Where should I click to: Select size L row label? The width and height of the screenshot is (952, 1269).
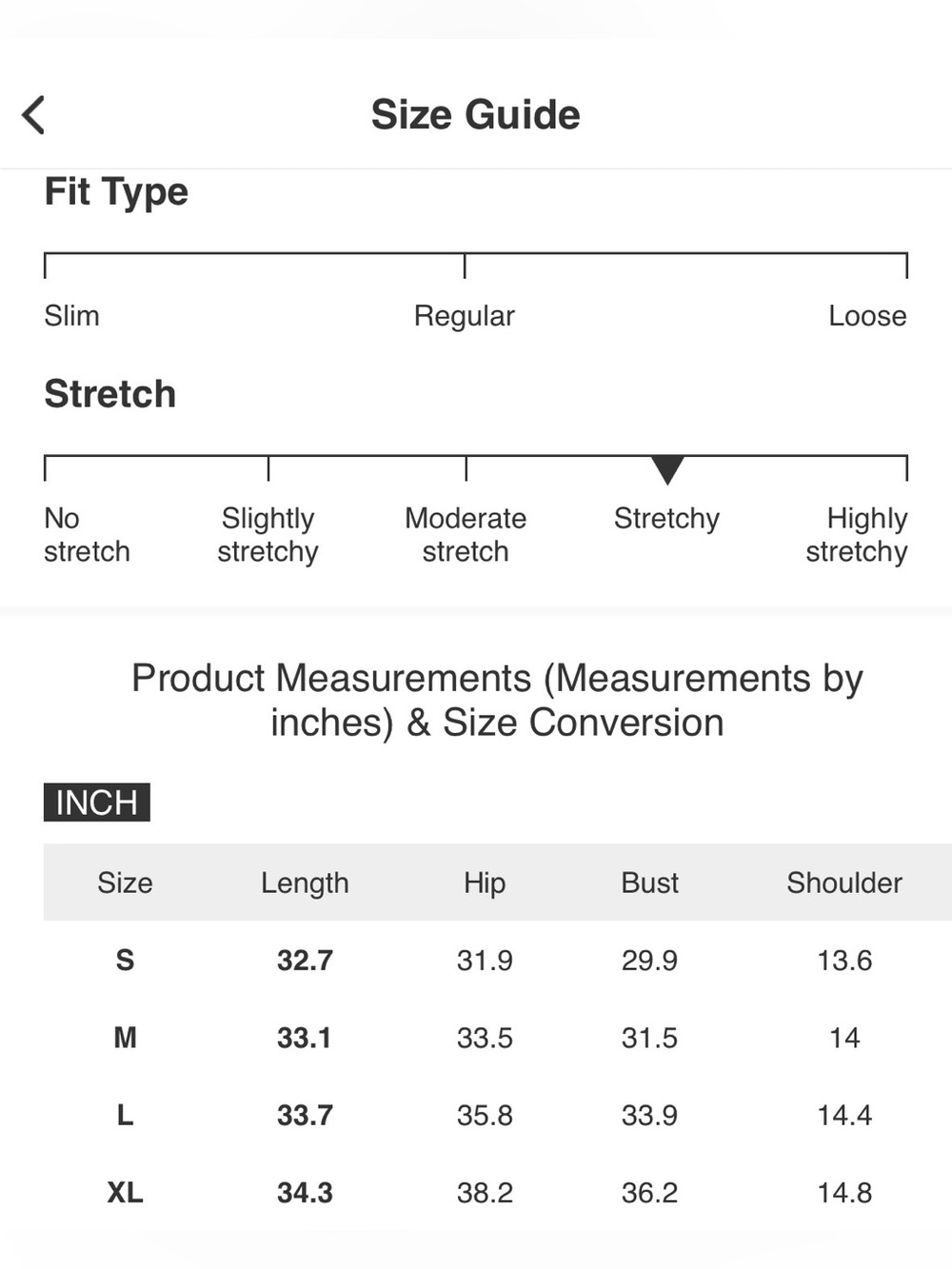click(x=125, y=1115)
